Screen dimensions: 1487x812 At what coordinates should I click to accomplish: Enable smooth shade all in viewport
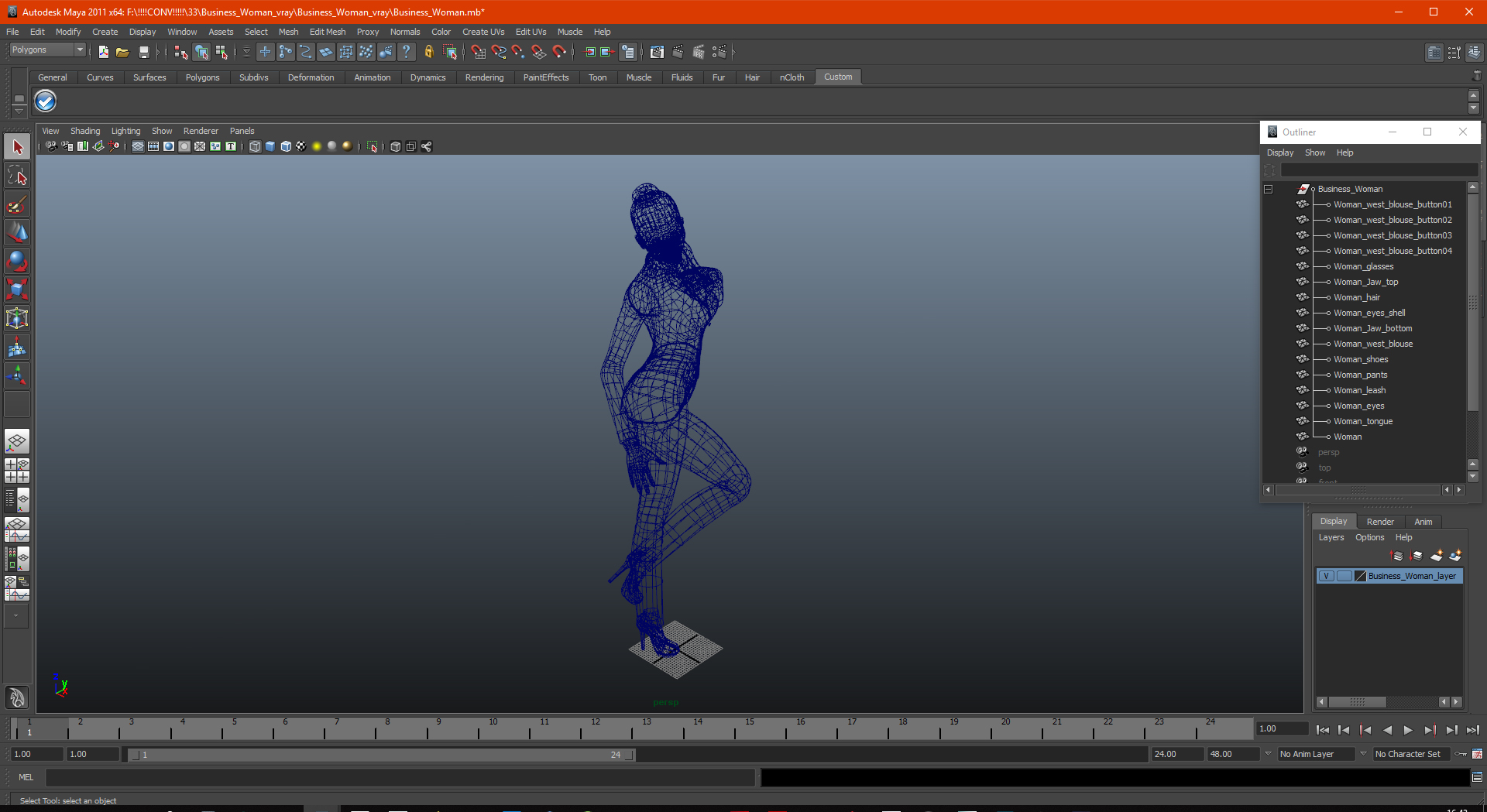click(x=270, y=146)
